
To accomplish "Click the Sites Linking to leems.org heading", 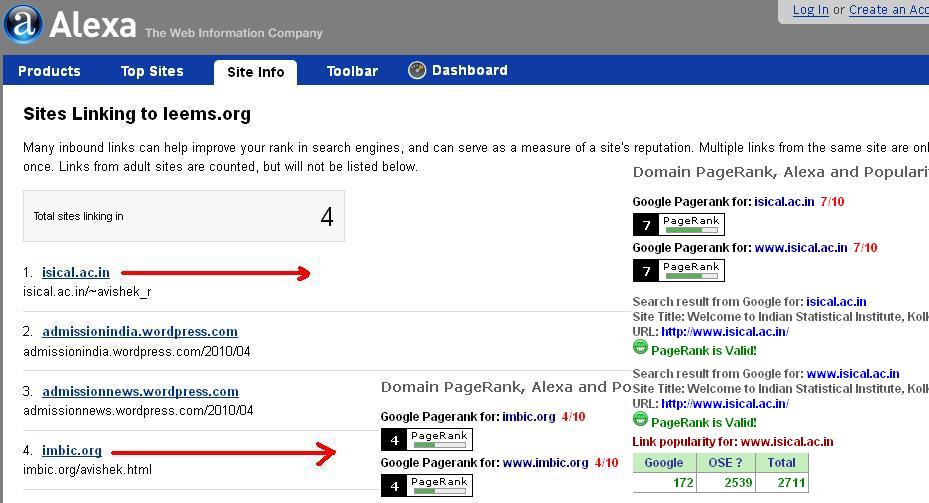I will 137,114.
